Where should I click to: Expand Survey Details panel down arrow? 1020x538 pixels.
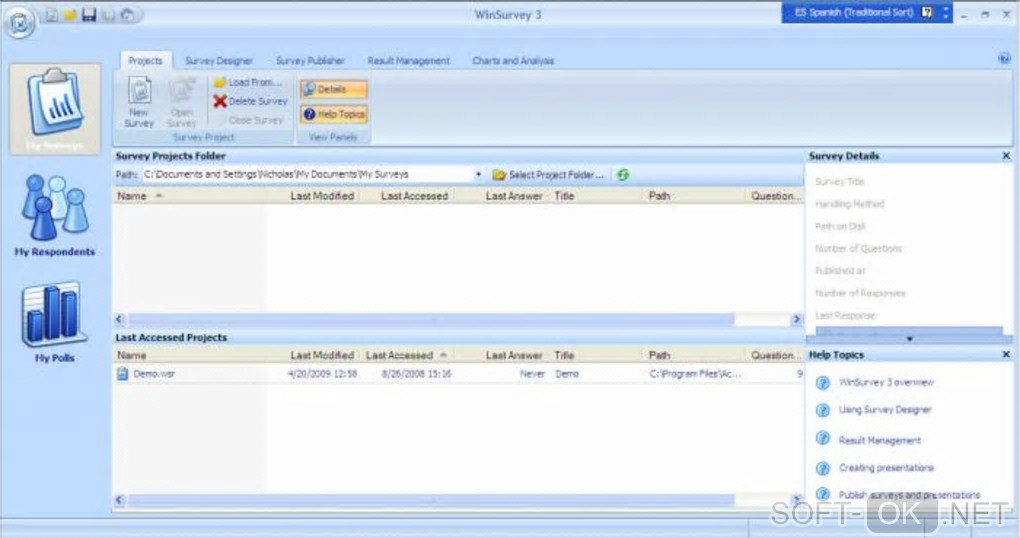click(x=909, y=339)
